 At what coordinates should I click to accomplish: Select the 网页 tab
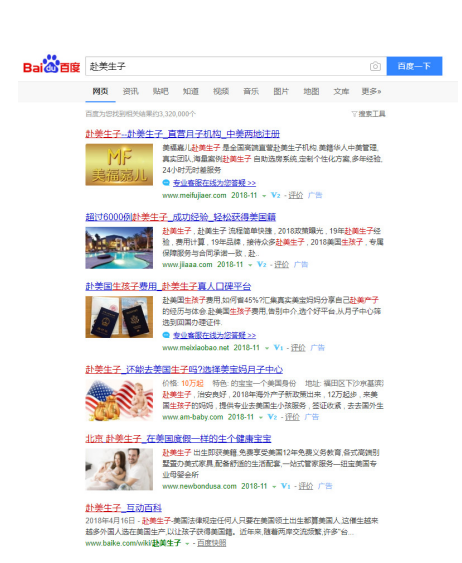[x=100, y=92]
